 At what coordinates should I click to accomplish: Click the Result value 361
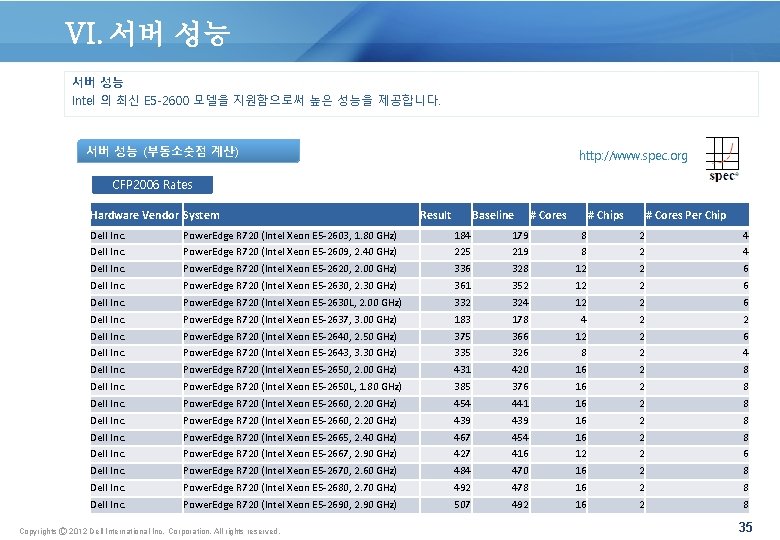462,285
